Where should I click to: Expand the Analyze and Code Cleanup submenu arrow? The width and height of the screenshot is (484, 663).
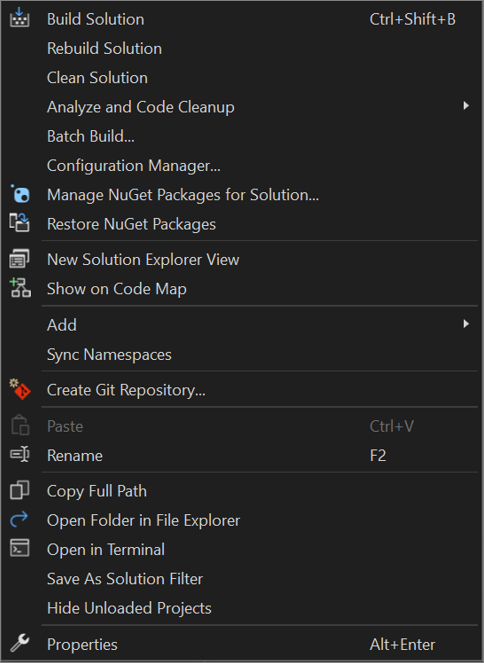[x=466, y=106]
